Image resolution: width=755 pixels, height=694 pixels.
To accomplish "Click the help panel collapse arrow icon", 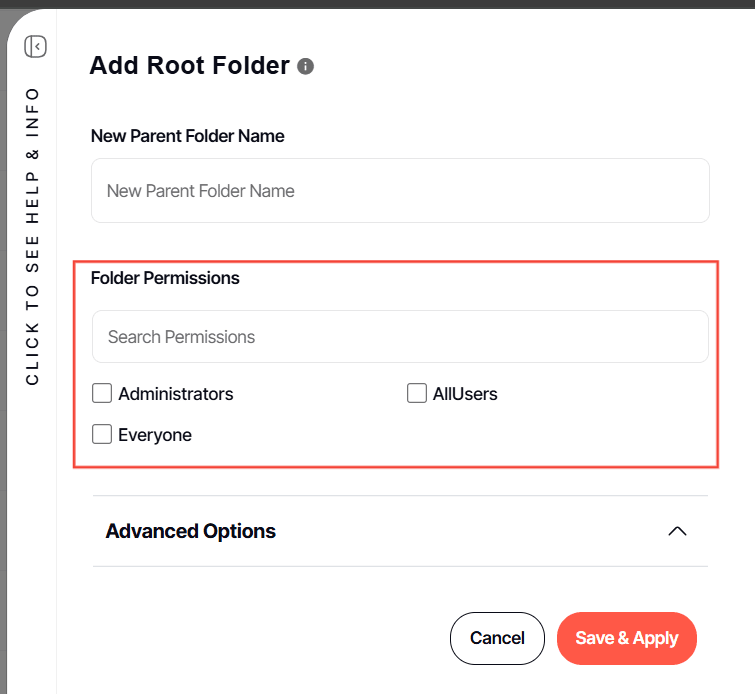I will coord(36,46).
